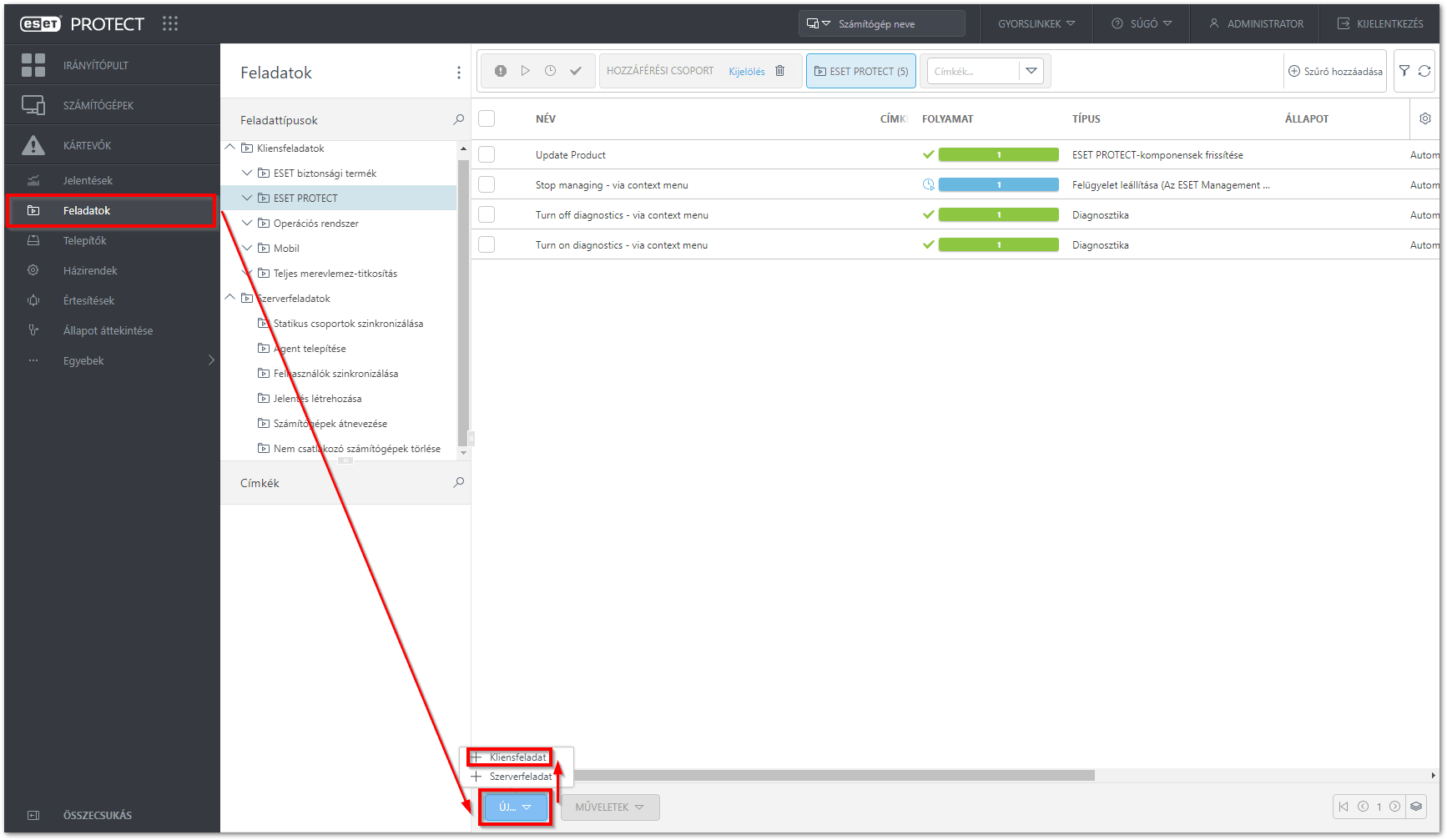The width and height of the screenshot is (1447, 840).
Task: Click the run task play icon
Action: point(526,71)
